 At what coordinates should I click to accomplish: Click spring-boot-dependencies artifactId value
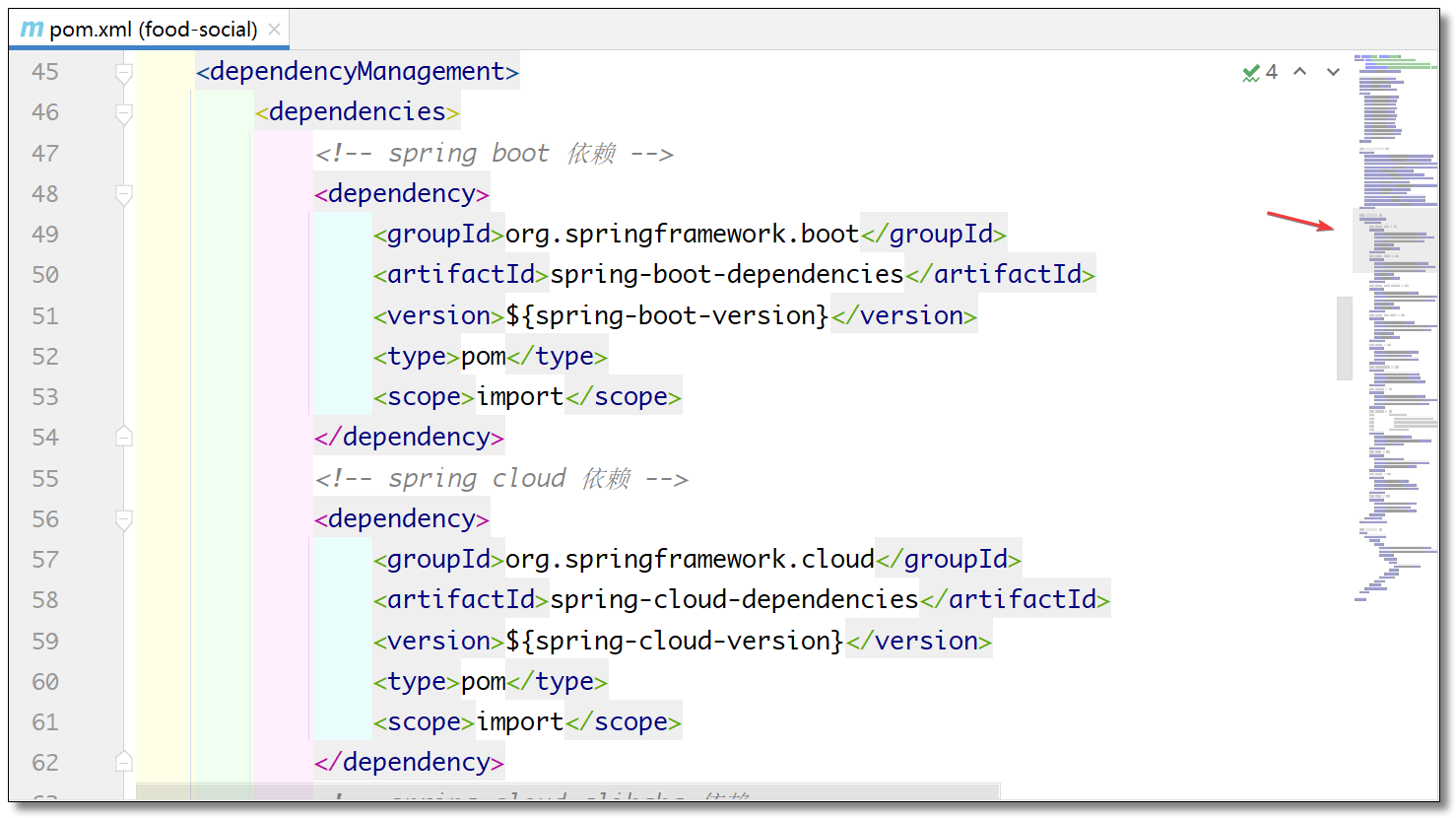tap(726, 275)
